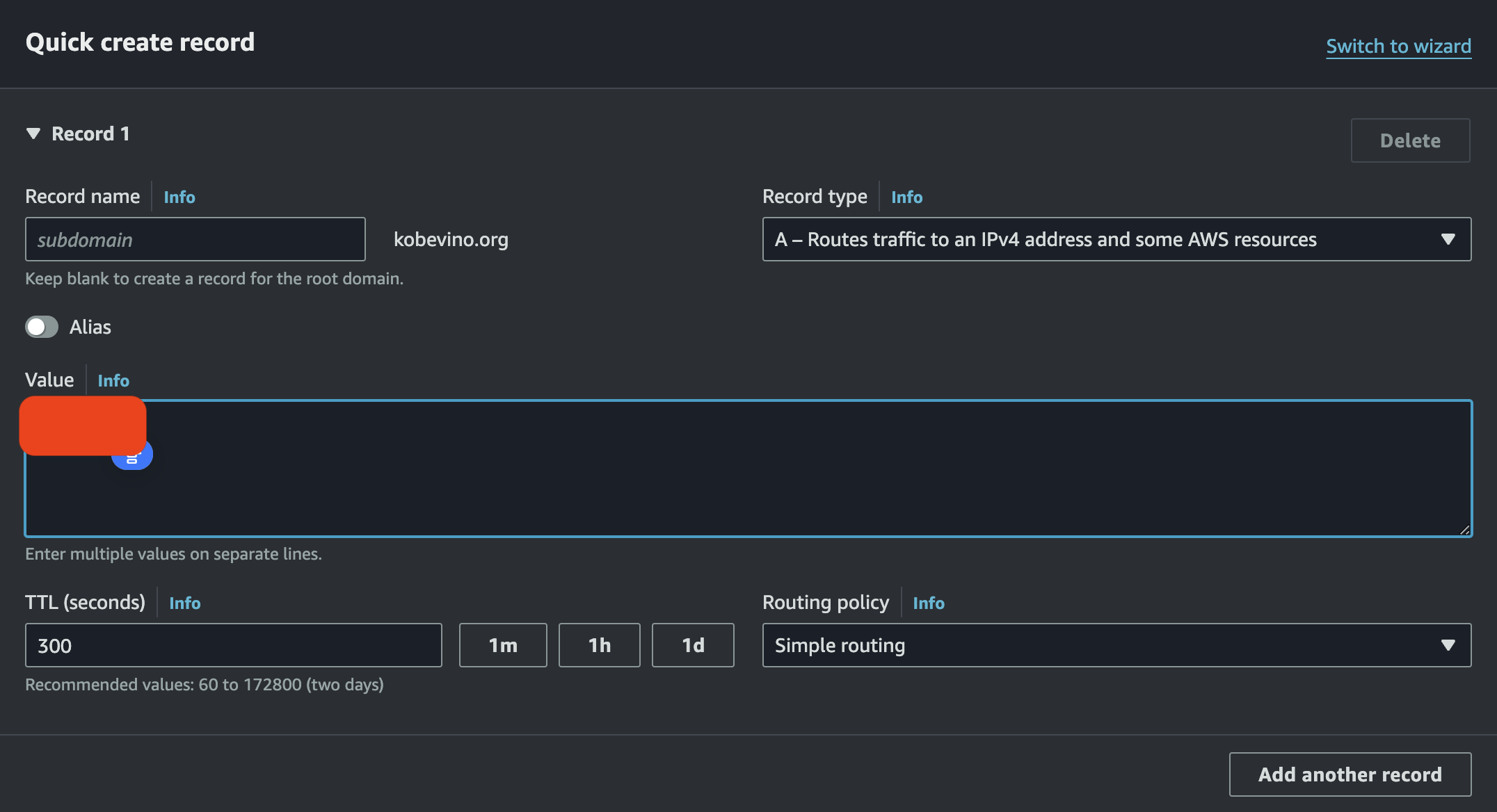Open the TTL Info popup
Viewport: 1497px width, 812px height.
point(184,603)
